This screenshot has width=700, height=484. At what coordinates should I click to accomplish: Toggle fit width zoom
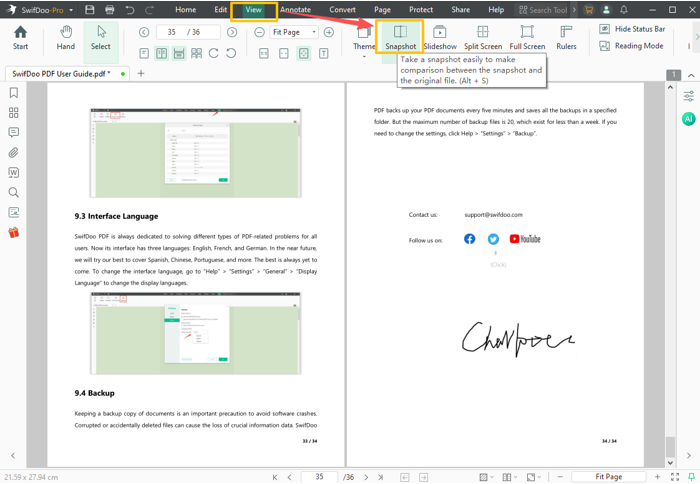coord(284,54)
